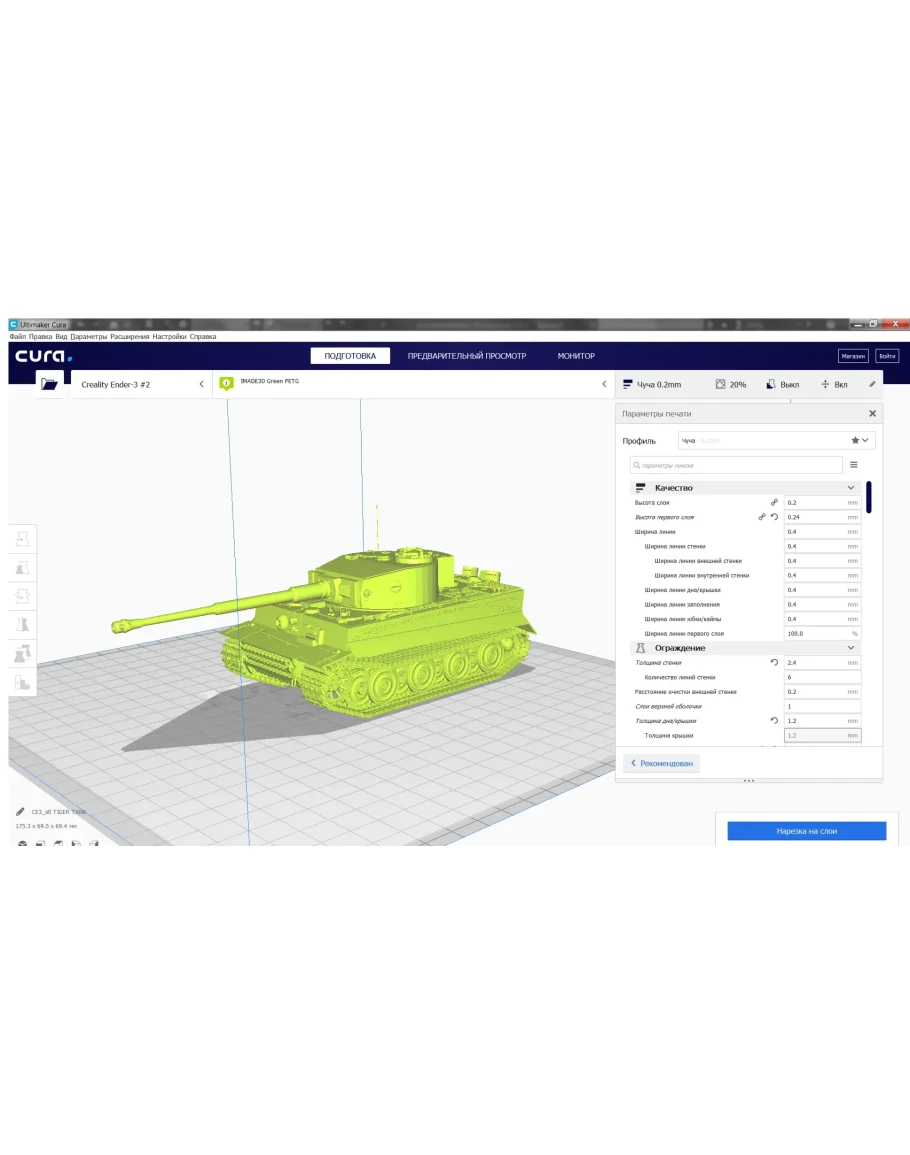
Task: Click the 'Рекомендован' button
Action: click(x=661, y=763)
